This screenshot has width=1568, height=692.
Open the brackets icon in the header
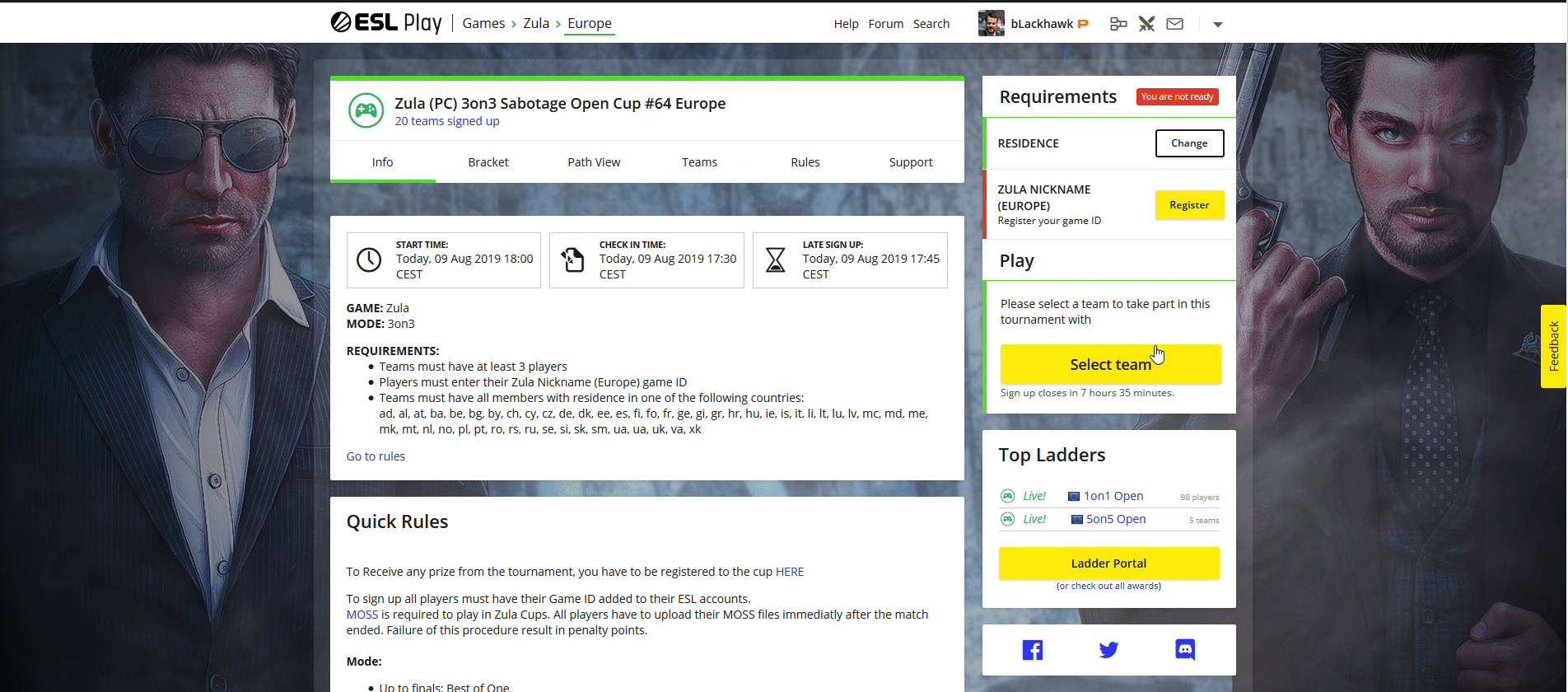[x=1118, y=24]
